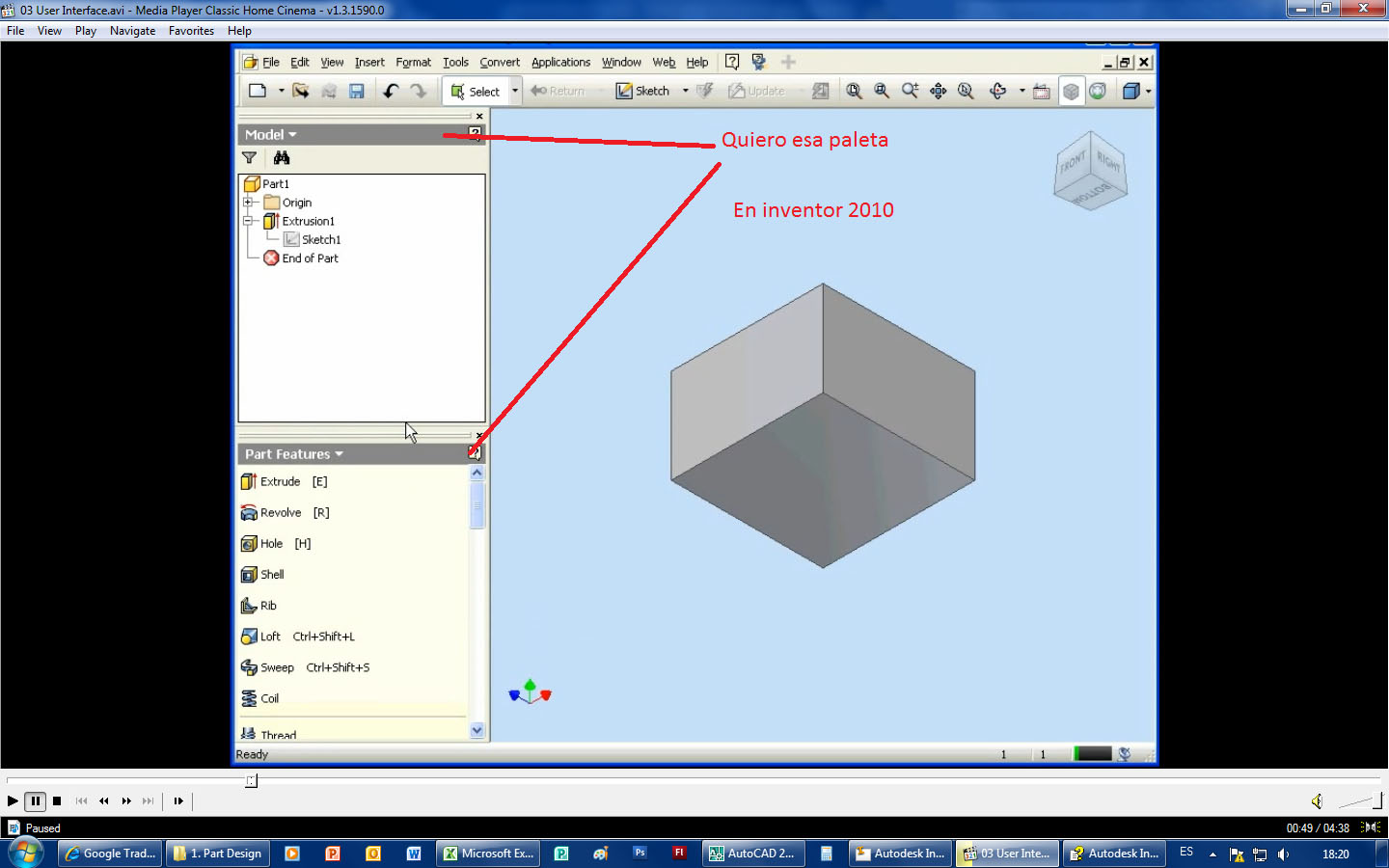Click the Rotate view icon

tap(998, 91)
